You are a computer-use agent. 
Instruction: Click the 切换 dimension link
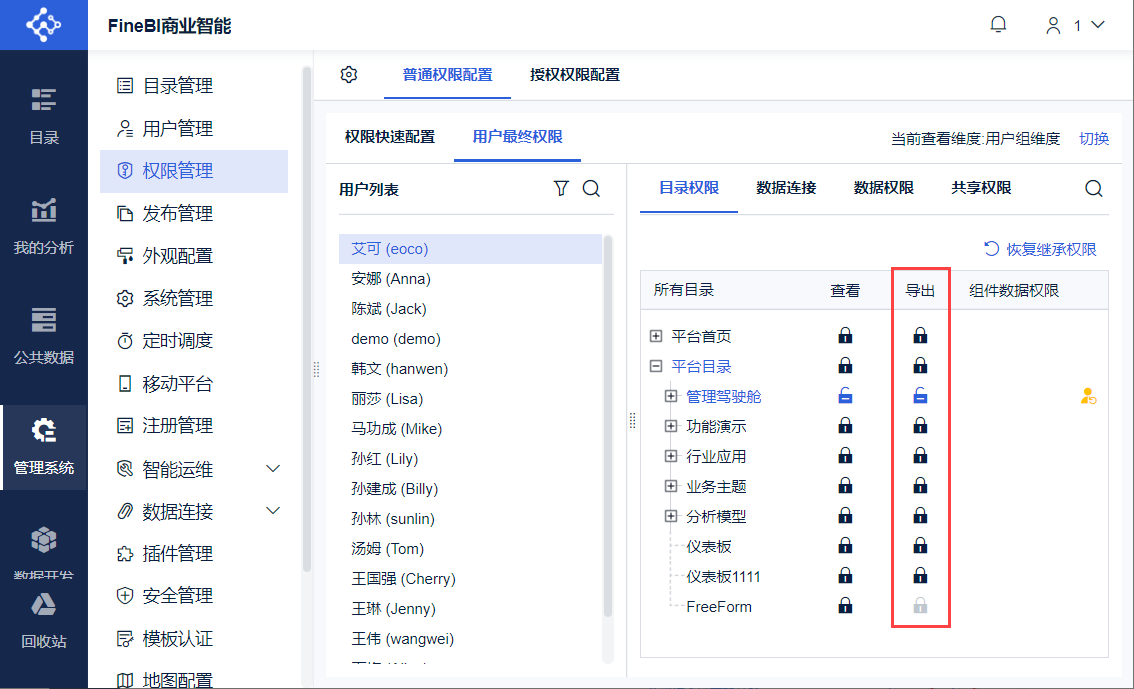pos(1094,138)
